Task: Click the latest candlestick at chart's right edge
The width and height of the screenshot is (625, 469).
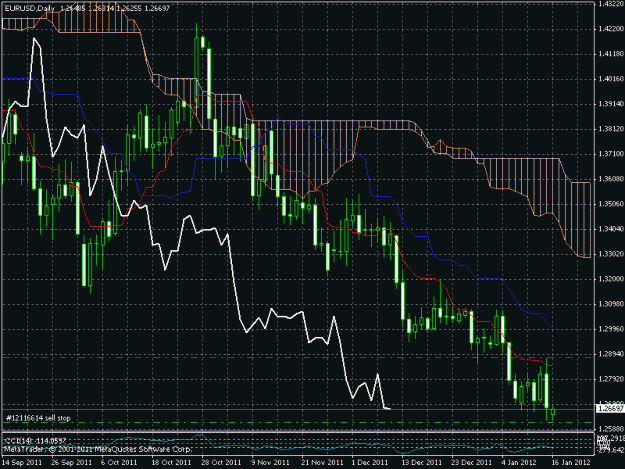Action: click(553, 413)
